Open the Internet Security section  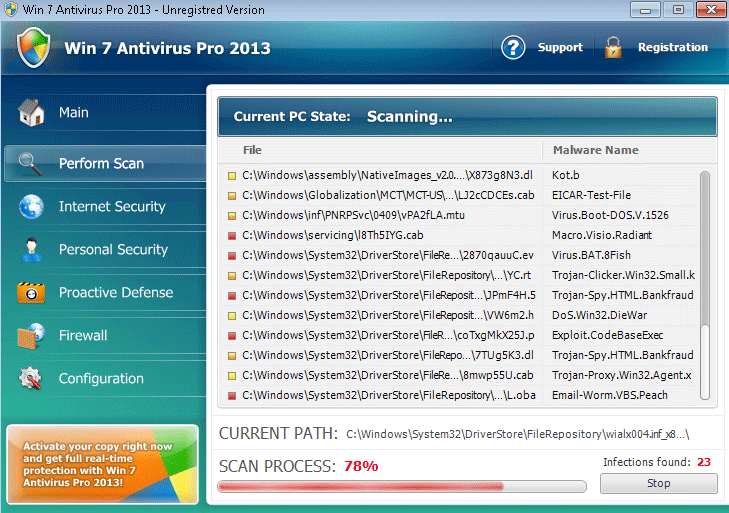[x=112, y=207]
